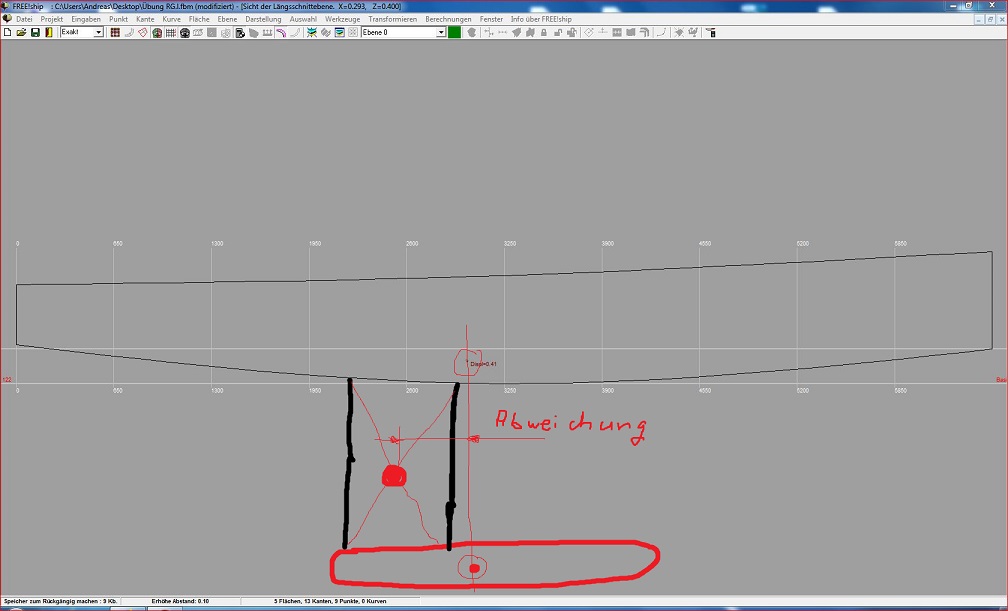Open a file with the folder icon
The image size is (1008, 611).
pyautogui.click(x=21, y=33)
